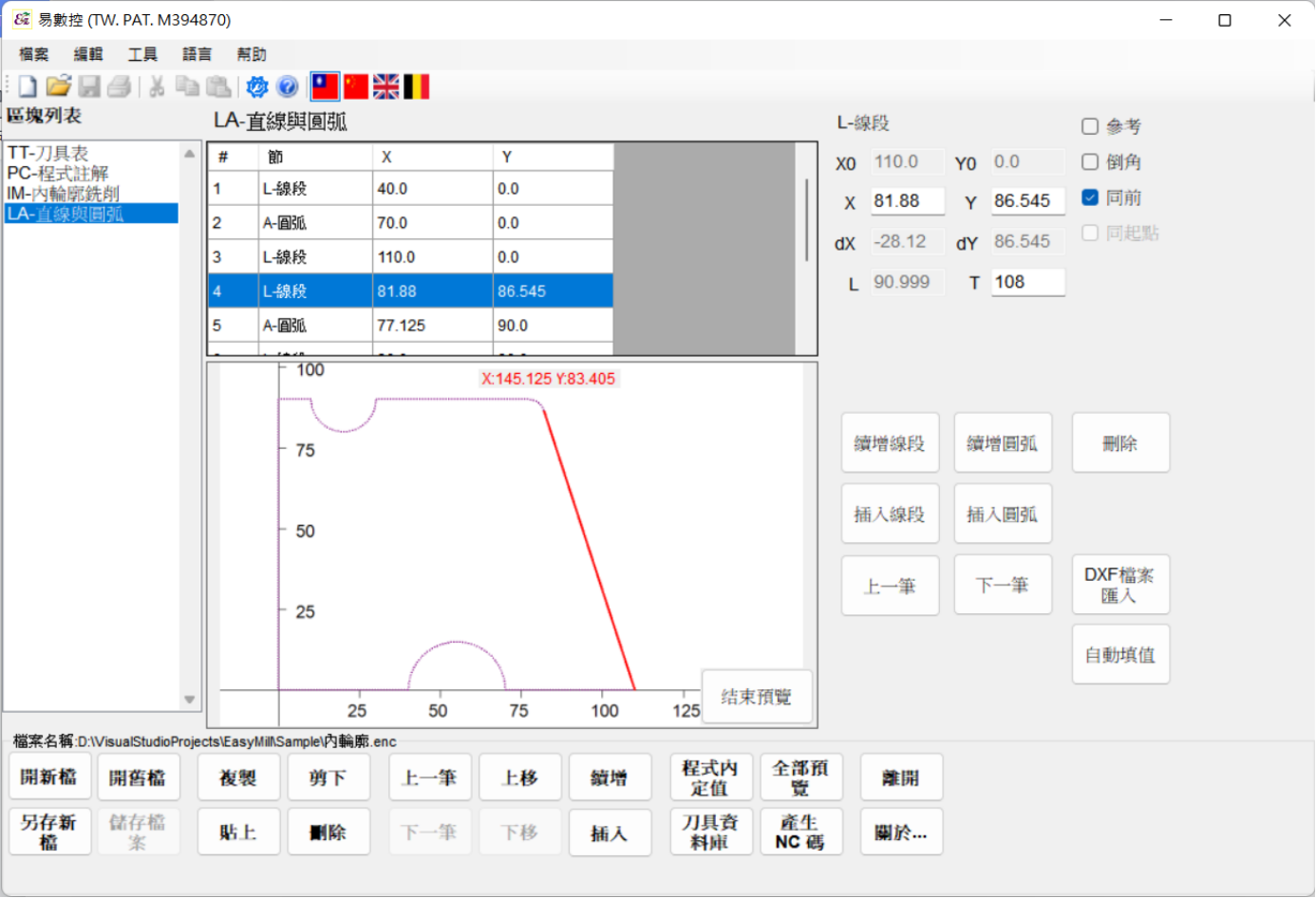Select PC-程式註解 in block list
Viewport: 1316px width, 898px height.
[91, 173]
